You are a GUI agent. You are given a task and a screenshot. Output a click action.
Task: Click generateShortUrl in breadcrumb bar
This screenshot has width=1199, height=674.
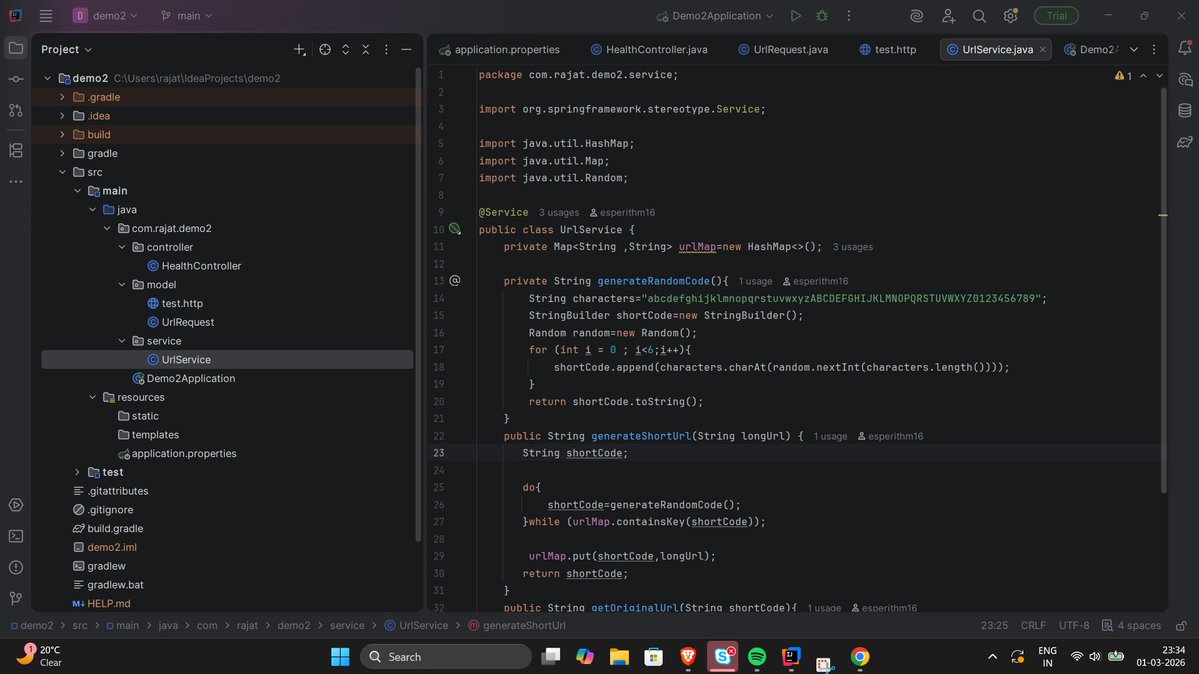pos(517,625)
